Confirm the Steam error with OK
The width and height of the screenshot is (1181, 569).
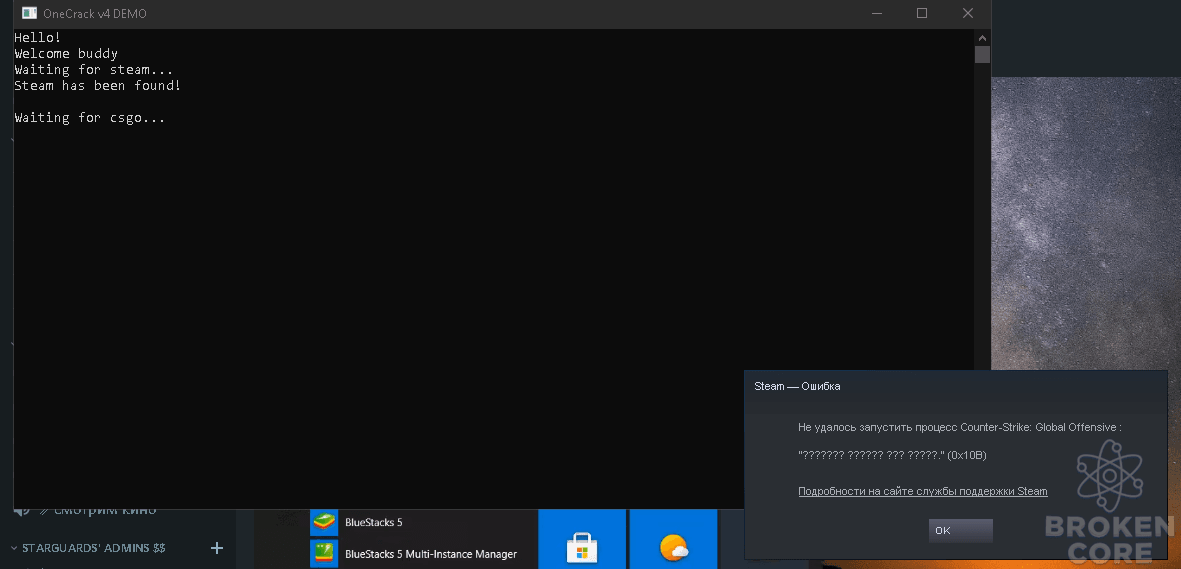(960, 531)
